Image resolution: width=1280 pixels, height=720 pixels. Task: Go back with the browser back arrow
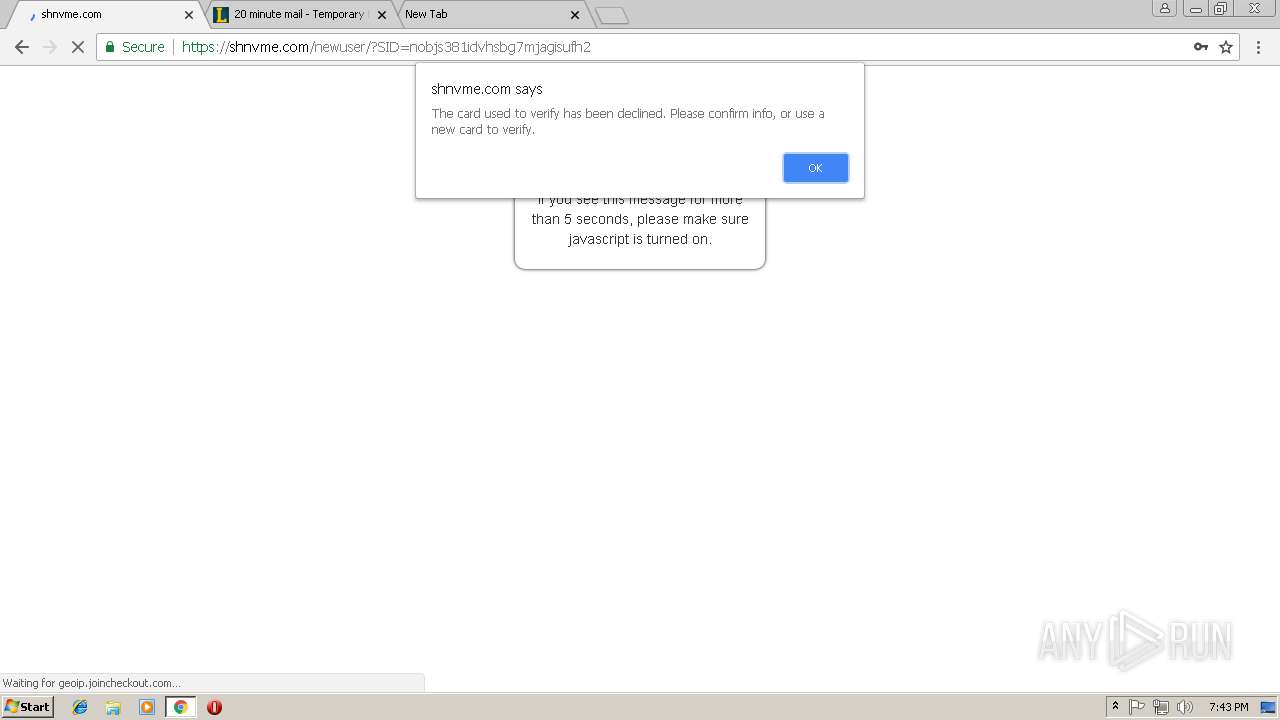tap(22, 47)
